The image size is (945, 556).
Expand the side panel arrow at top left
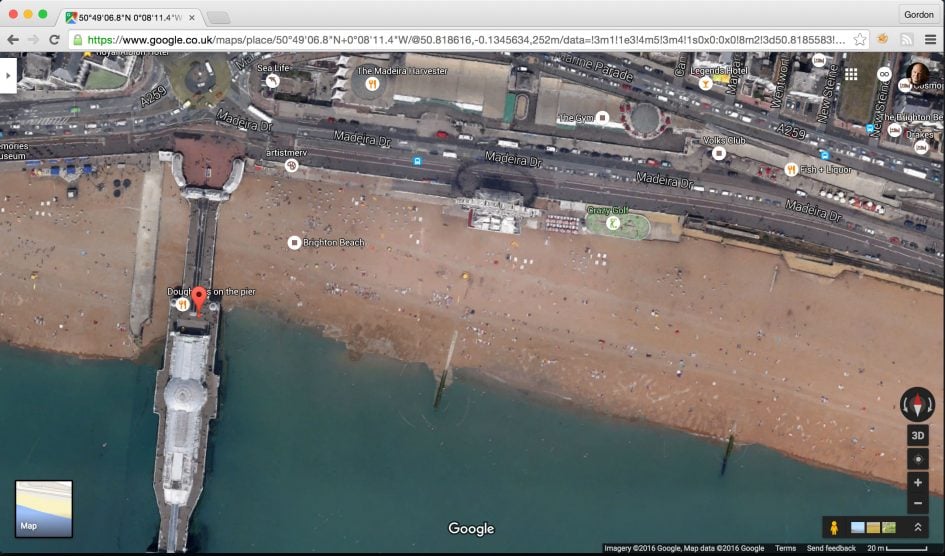point(8,75)
